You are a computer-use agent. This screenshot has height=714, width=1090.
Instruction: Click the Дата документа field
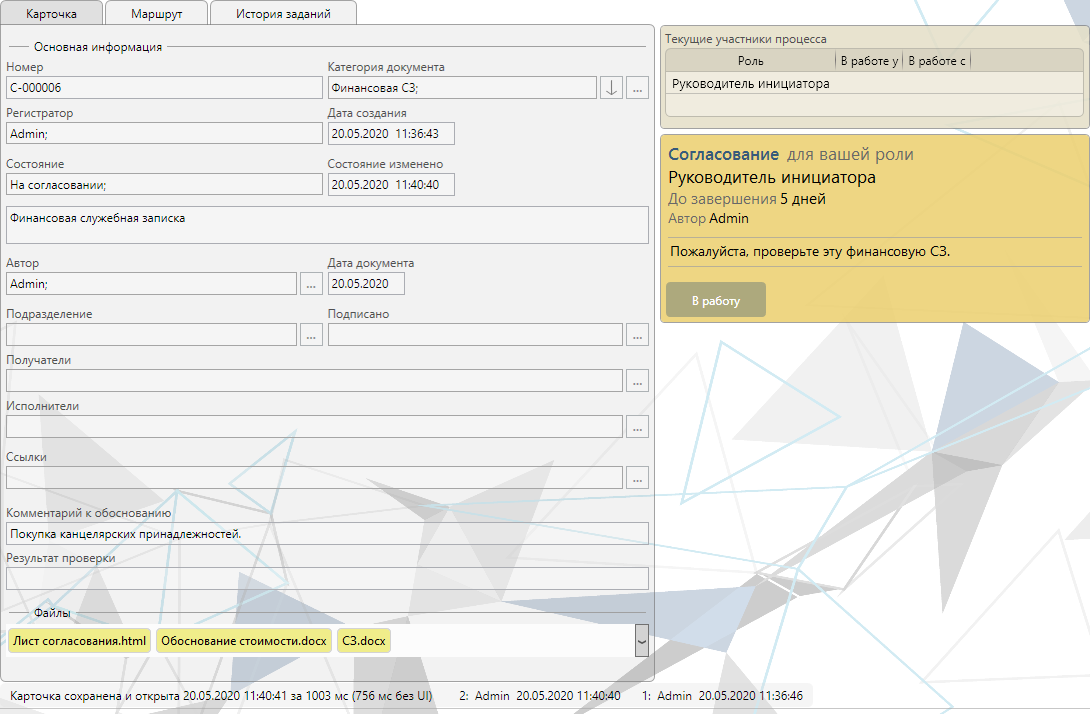coord(366,284)
